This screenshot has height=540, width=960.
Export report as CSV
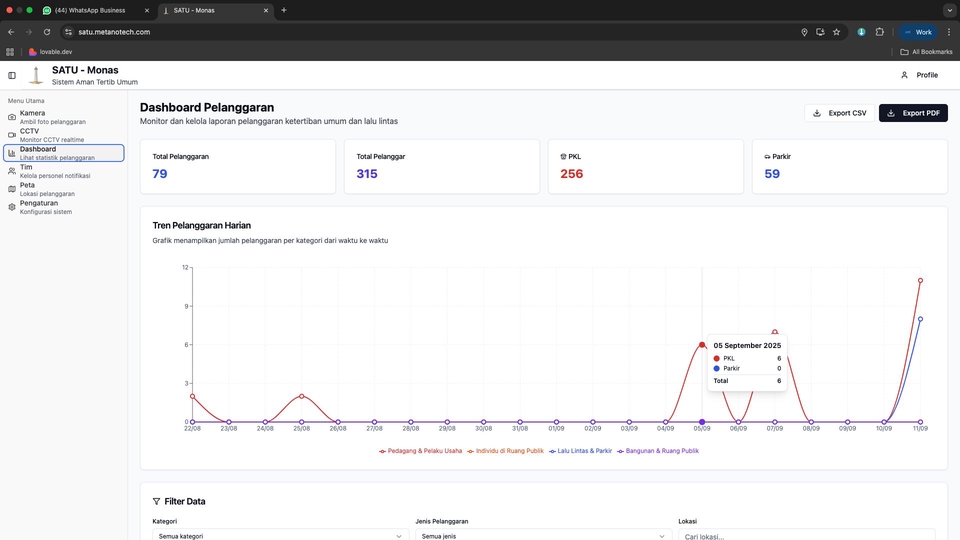839,113
